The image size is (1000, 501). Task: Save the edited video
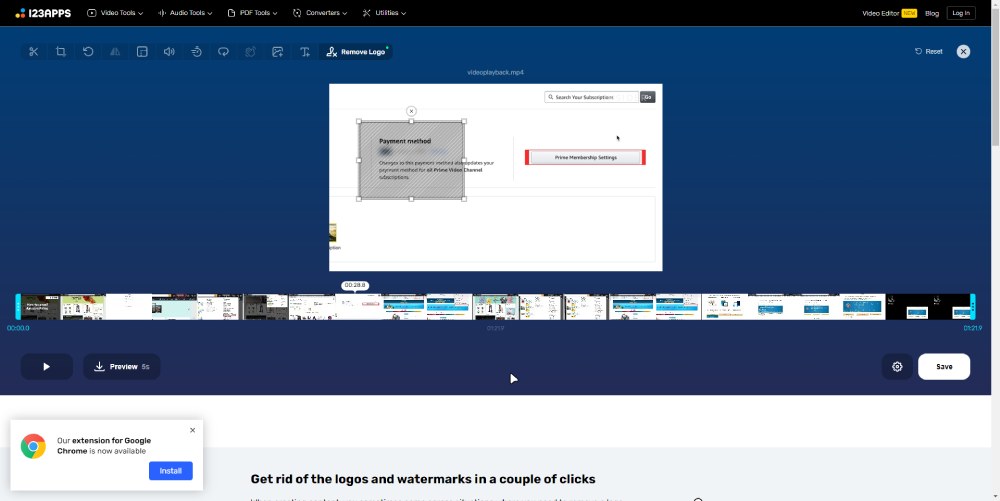944,367
